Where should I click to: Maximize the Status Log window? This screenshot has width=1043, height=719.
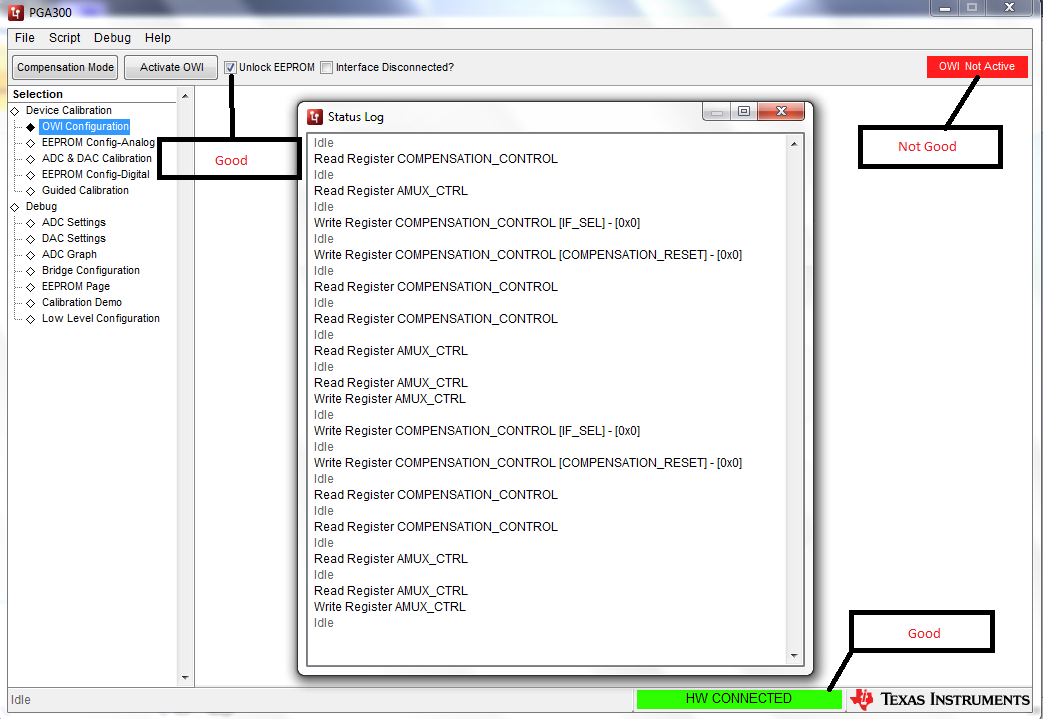pos(744,112)
